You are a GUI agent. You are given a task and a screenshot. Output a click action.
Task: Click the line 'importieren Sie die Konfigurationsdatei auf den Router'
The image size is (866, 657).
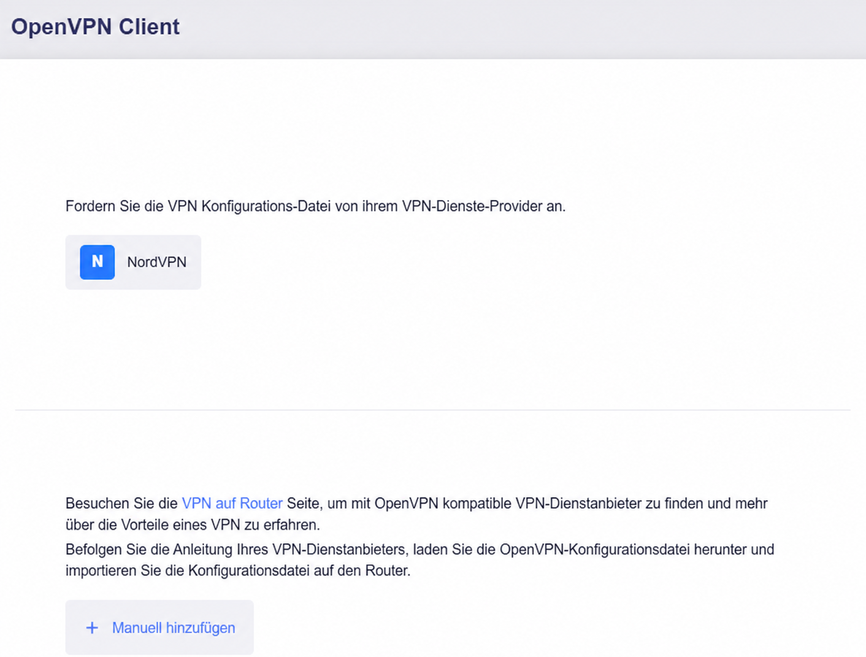click(238, 570)
